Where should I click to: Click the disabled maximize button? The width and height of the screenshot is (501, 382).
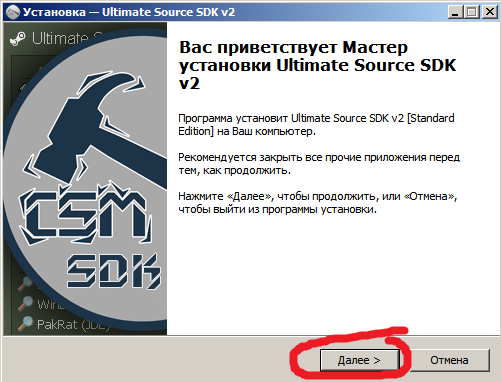coord(472,12)
